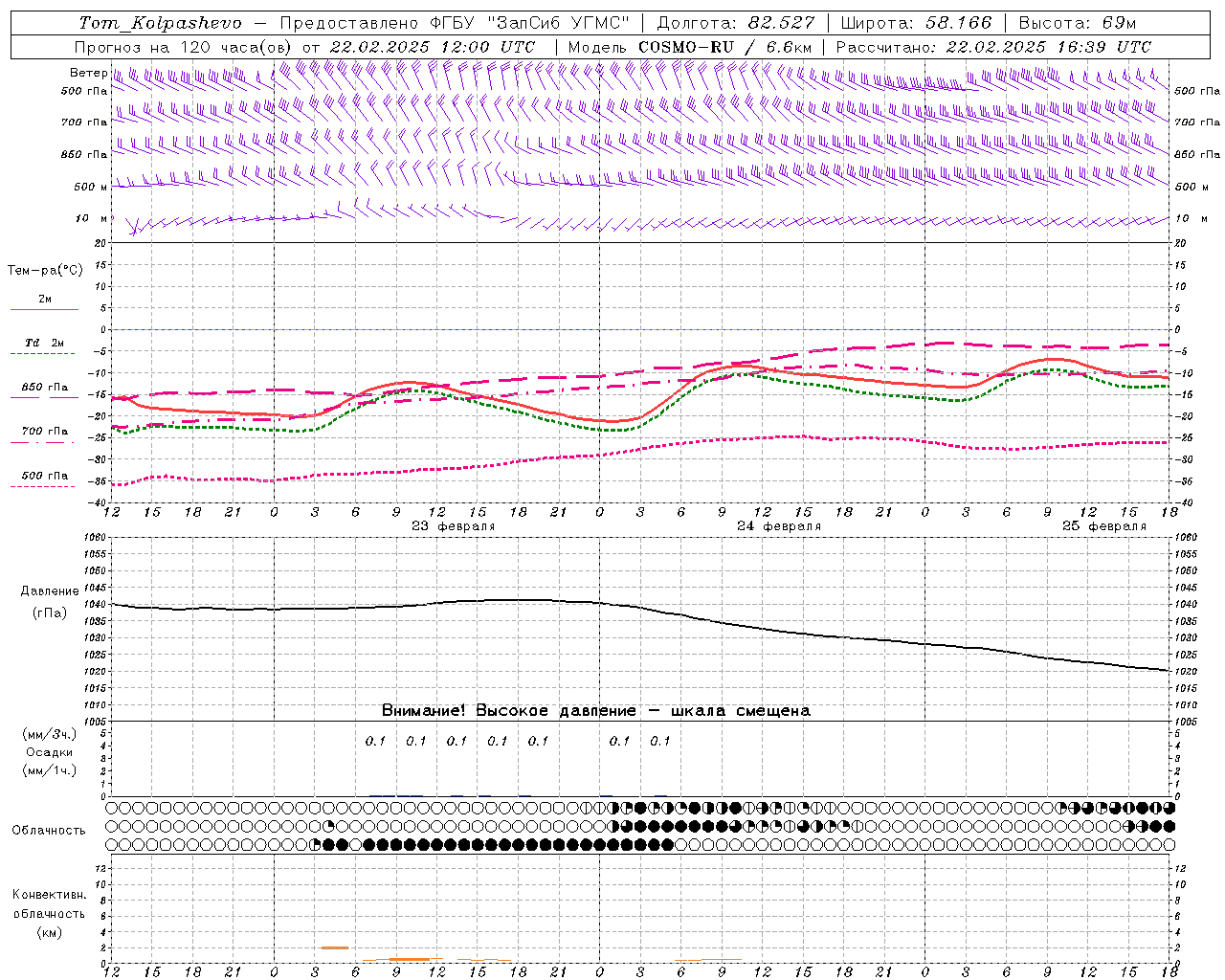Click the 24 февраля date label
Image resolution: width=1225 pixels, height=980 pixels.
click(779, 526)
